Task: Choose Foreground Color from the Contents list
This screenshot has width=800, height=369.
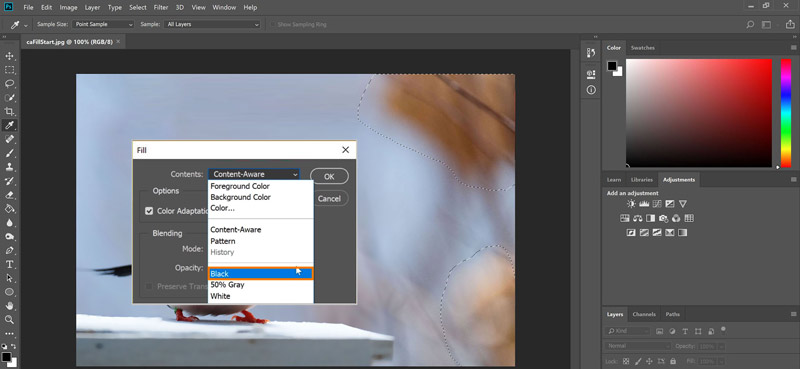Action: click(x=260, y=186)
